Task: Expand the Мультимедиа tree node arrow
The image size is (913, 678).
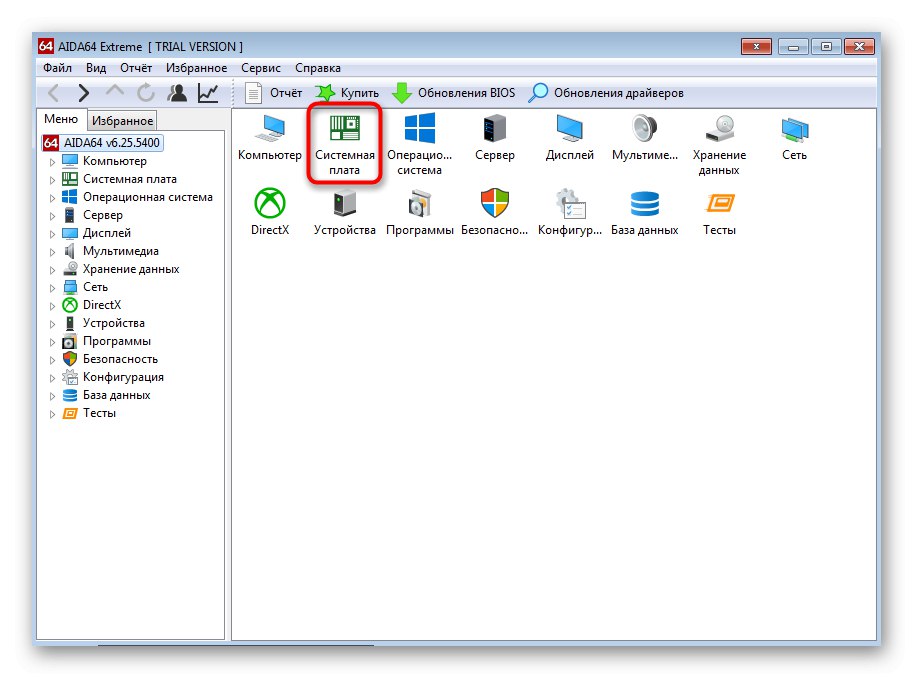Action: pyautogui.click(x=52, y=252)
